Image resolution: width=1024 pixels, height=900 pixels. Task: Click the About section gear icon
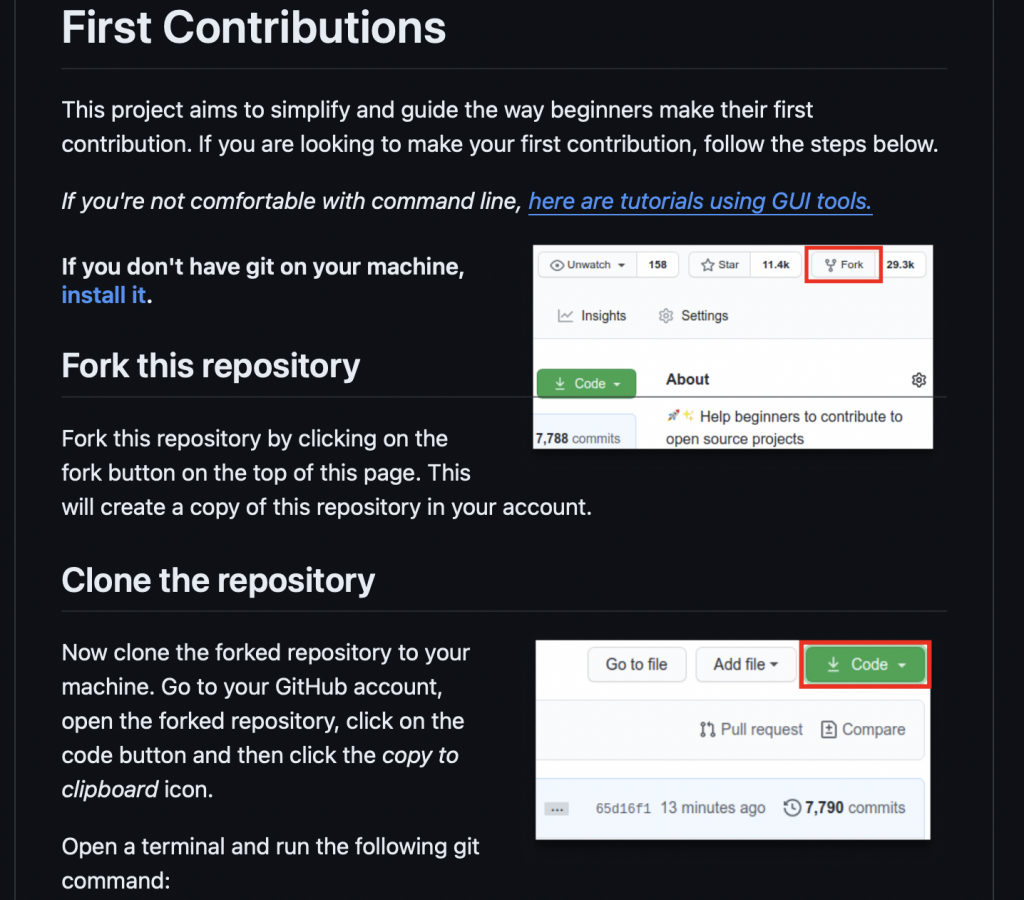(x=919, y=380)
